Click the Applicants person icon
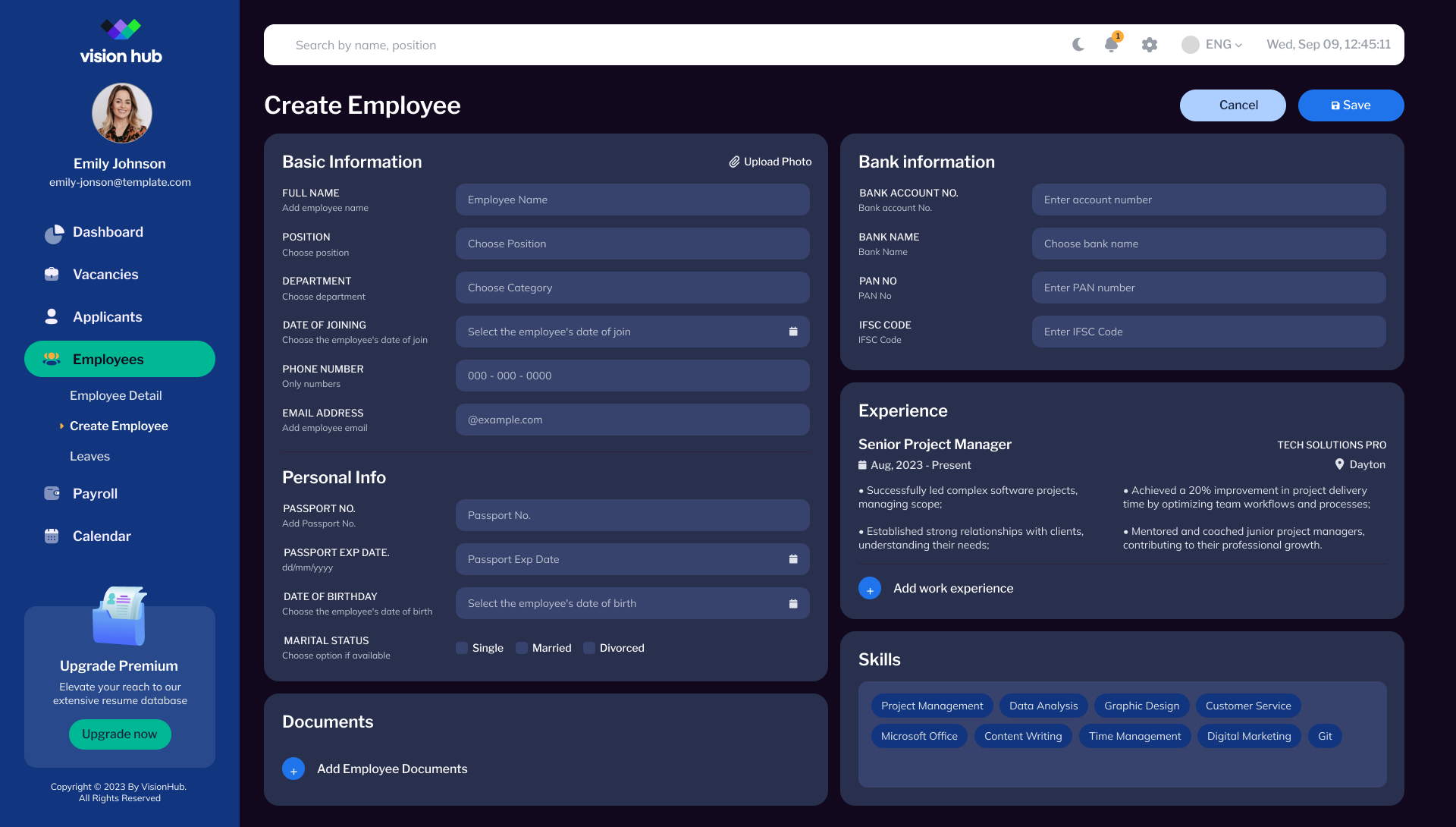1456x827 pixels. [x=52, y=316]
